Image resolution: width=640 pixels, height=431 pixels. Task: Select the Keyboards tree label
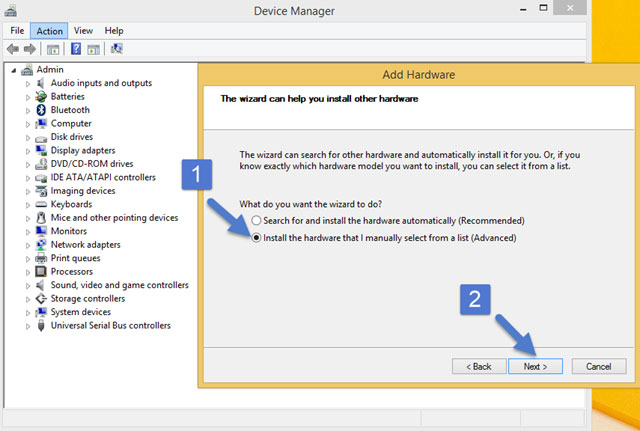pyautogui.click(x=71, y=204)
